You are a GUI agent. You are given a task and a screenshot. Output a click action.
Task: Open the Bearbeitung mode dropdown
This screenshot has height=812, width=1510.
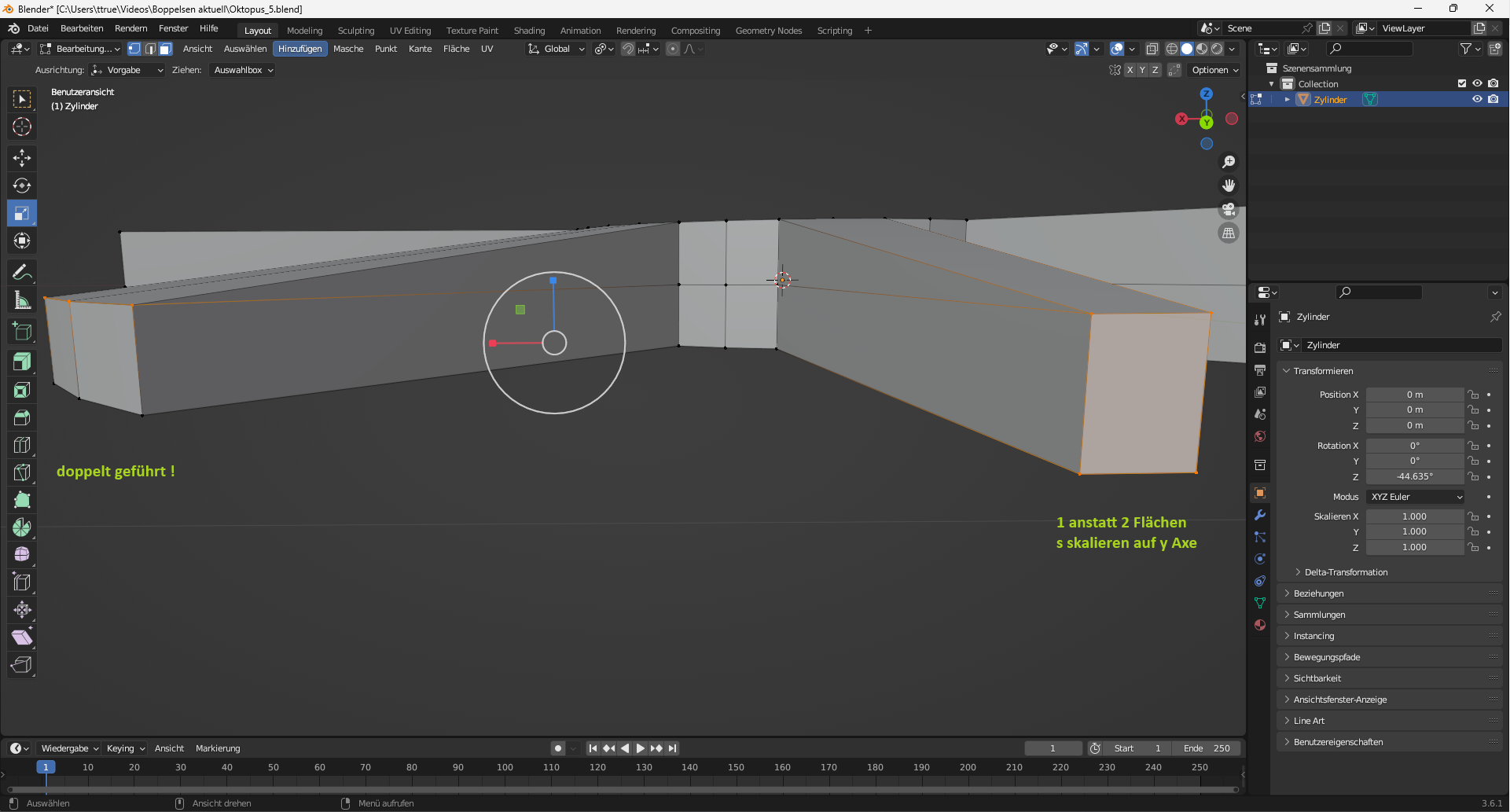[80, 49]
